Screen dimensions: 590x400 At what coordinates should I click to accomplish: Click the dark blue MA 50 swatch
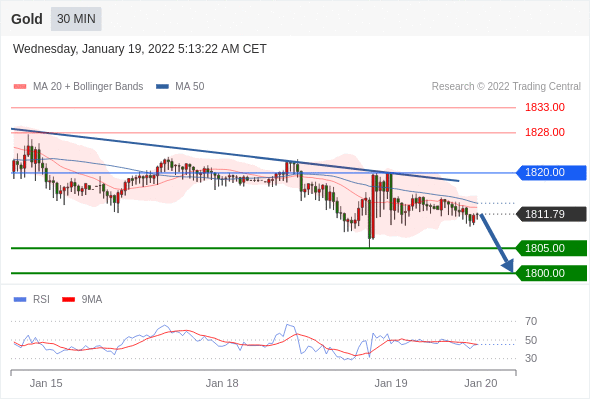tap(162, 87)
